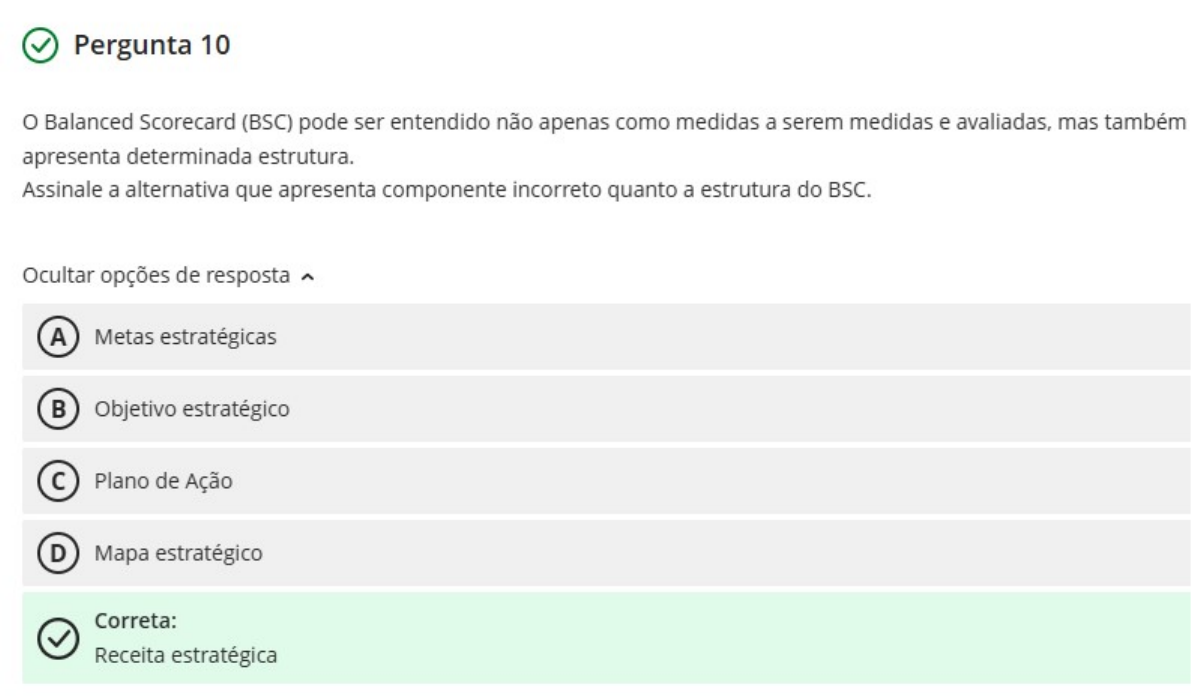Choose the answer Metas estratégicas
1191x696 pixels.
186,337
